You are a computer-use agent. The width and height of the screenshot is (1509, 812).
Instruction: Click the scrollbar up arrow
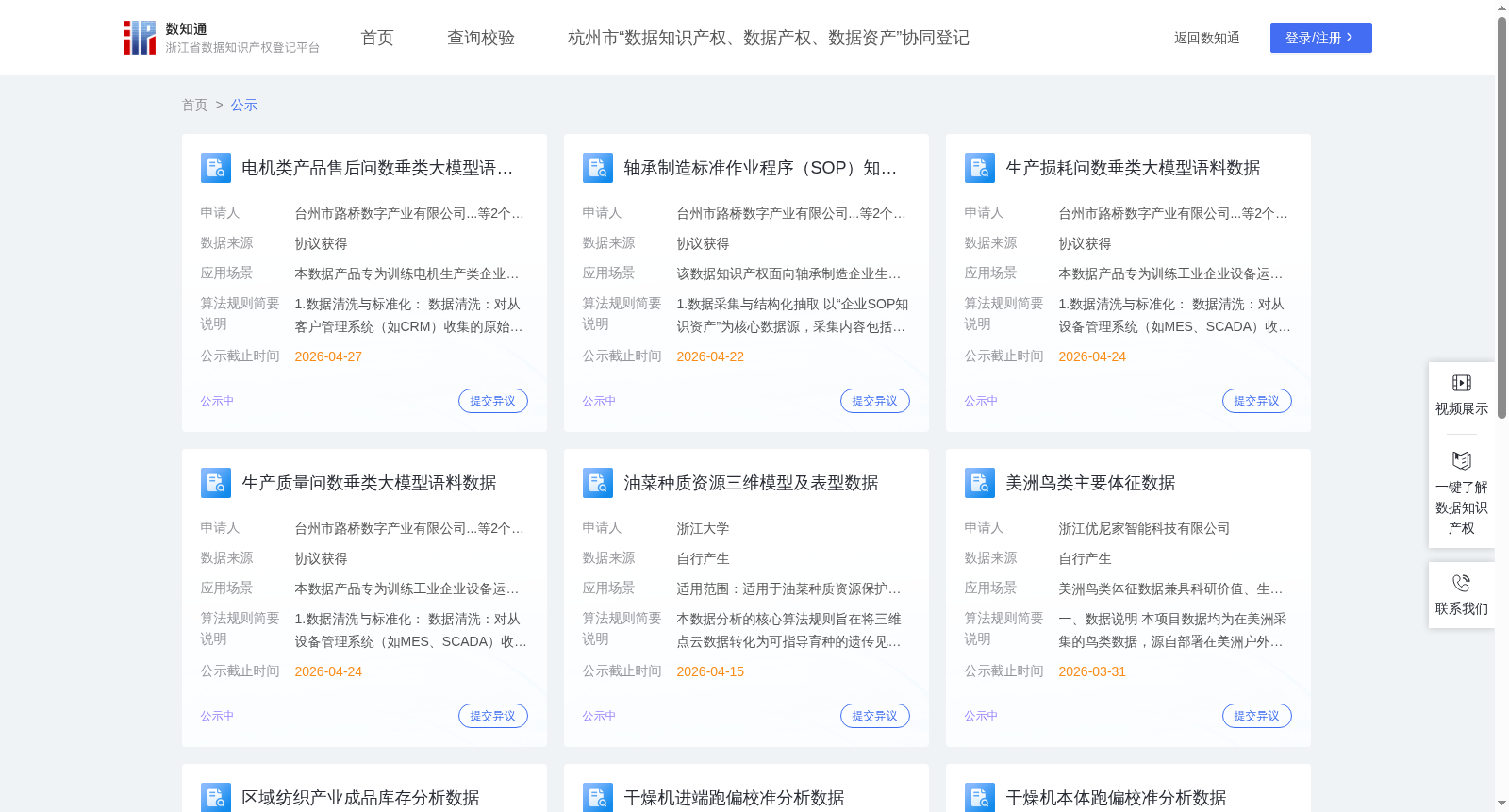pyautogui.click(x=1501, y=8)
